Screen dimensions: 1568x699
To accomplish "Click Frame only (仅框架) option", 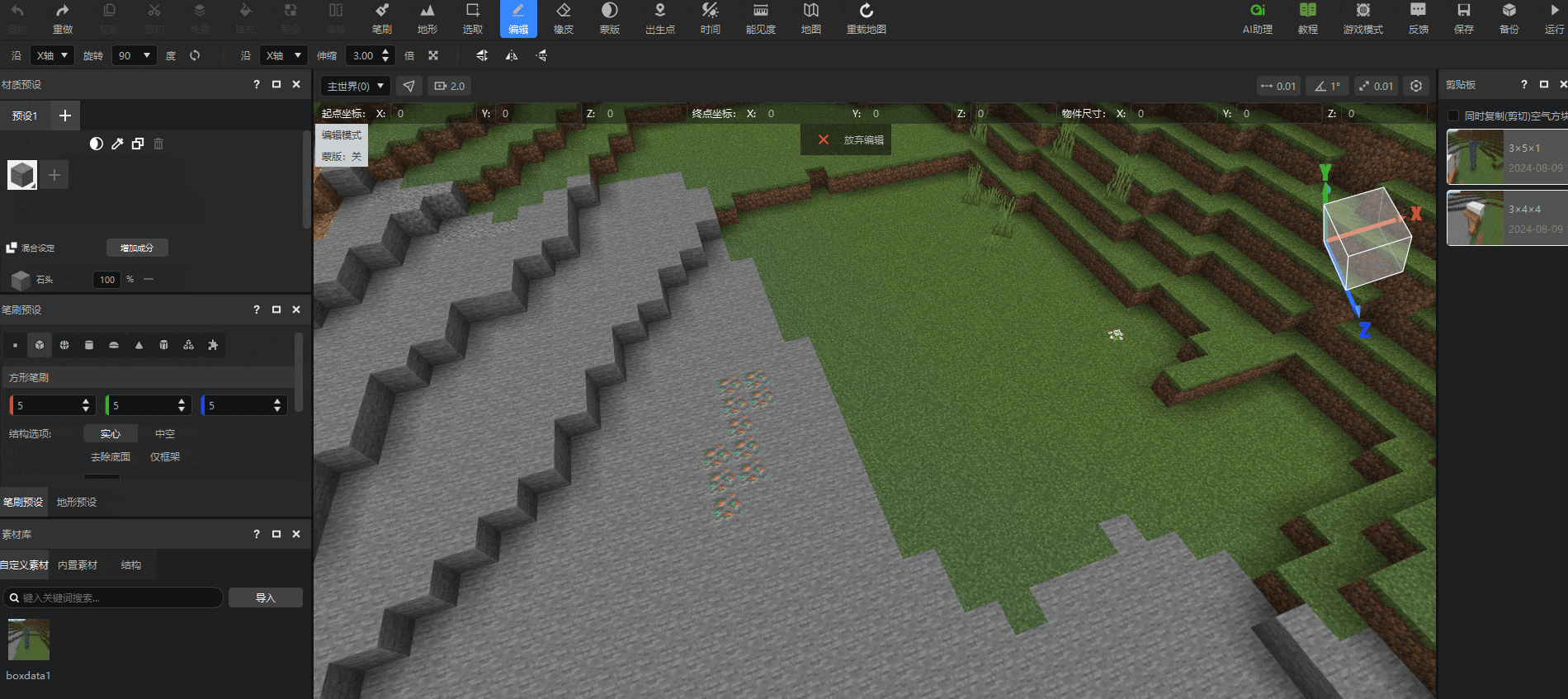I will (x=165, y=456).
